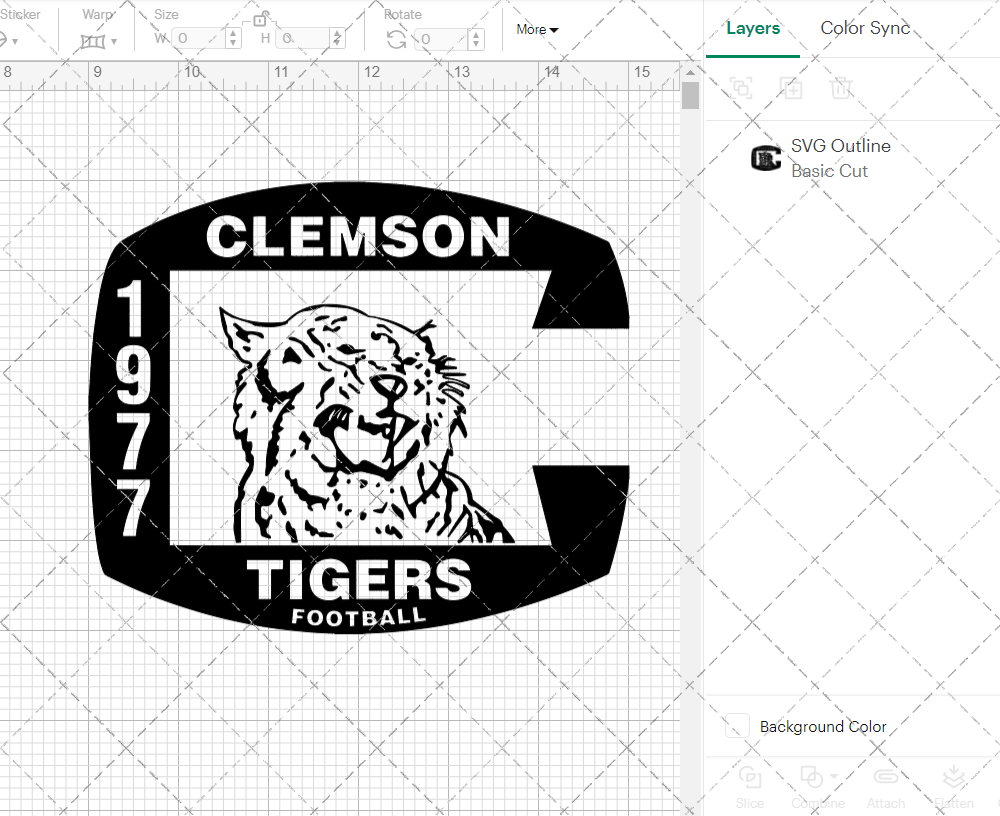Toggle the Basic Cut layer selection
This screenshot has width=1000, height=816.
tap(829, 171)
